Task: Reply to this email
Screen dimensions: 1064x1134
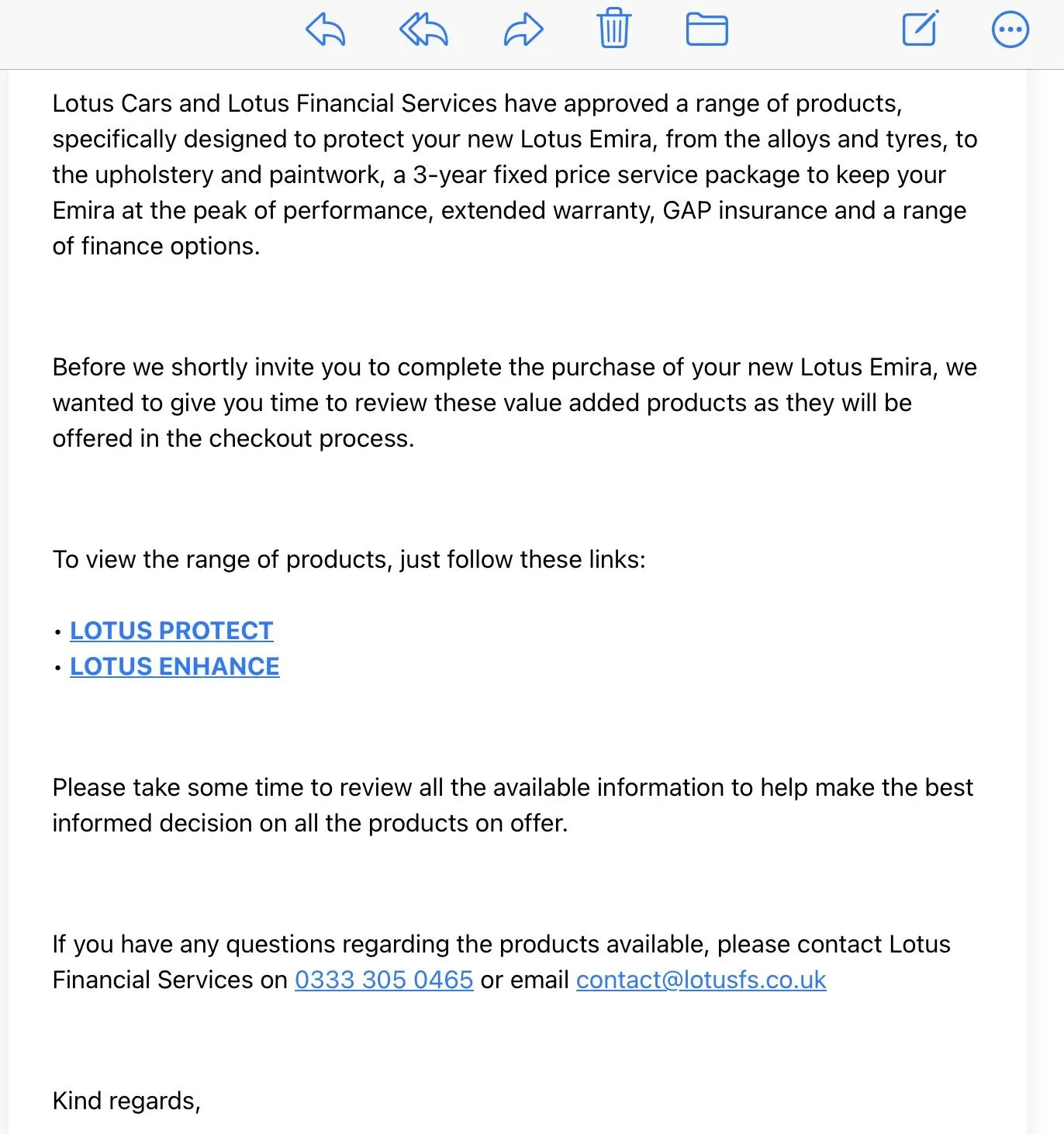Action: tap(325, 30)
